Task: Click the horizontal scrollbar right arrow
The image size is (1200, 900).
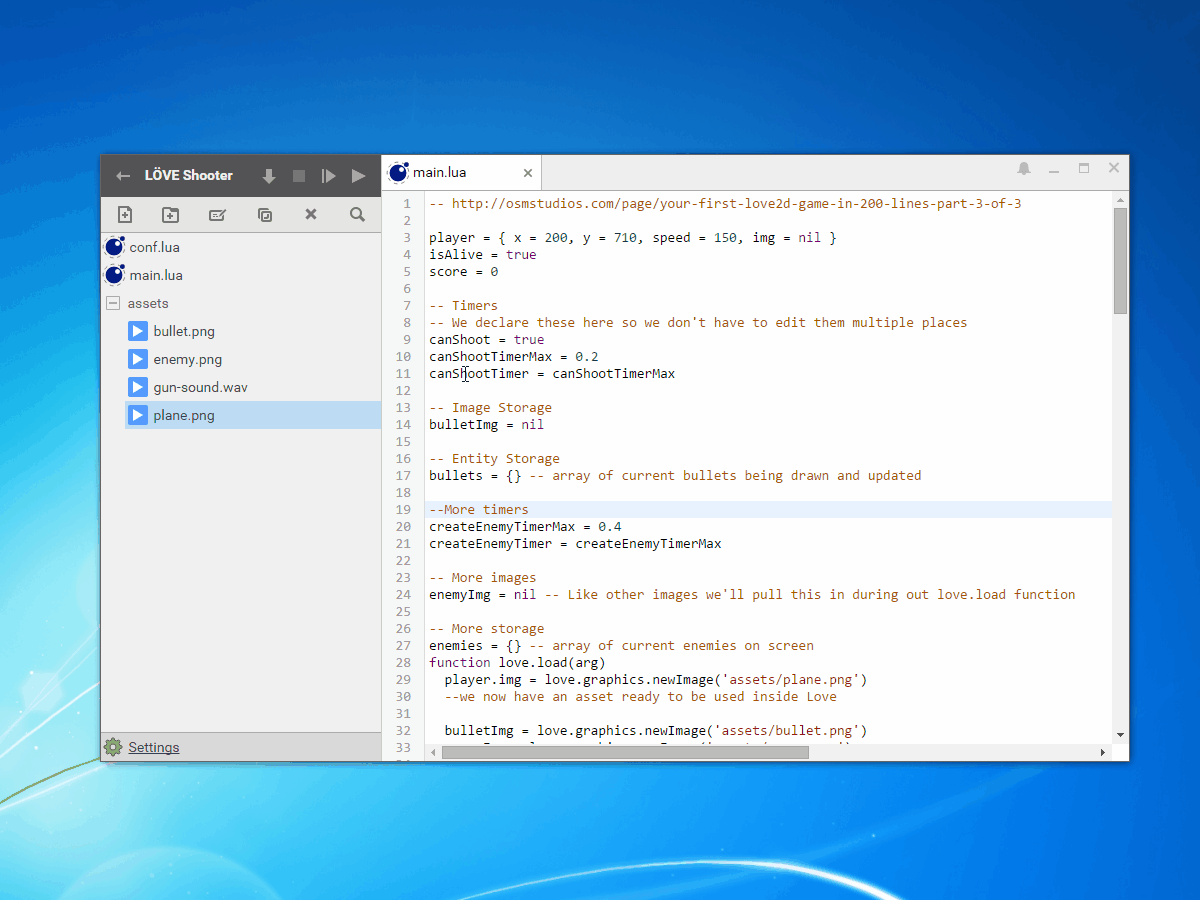Action: pyautogui.click(x=1103, y=752)
